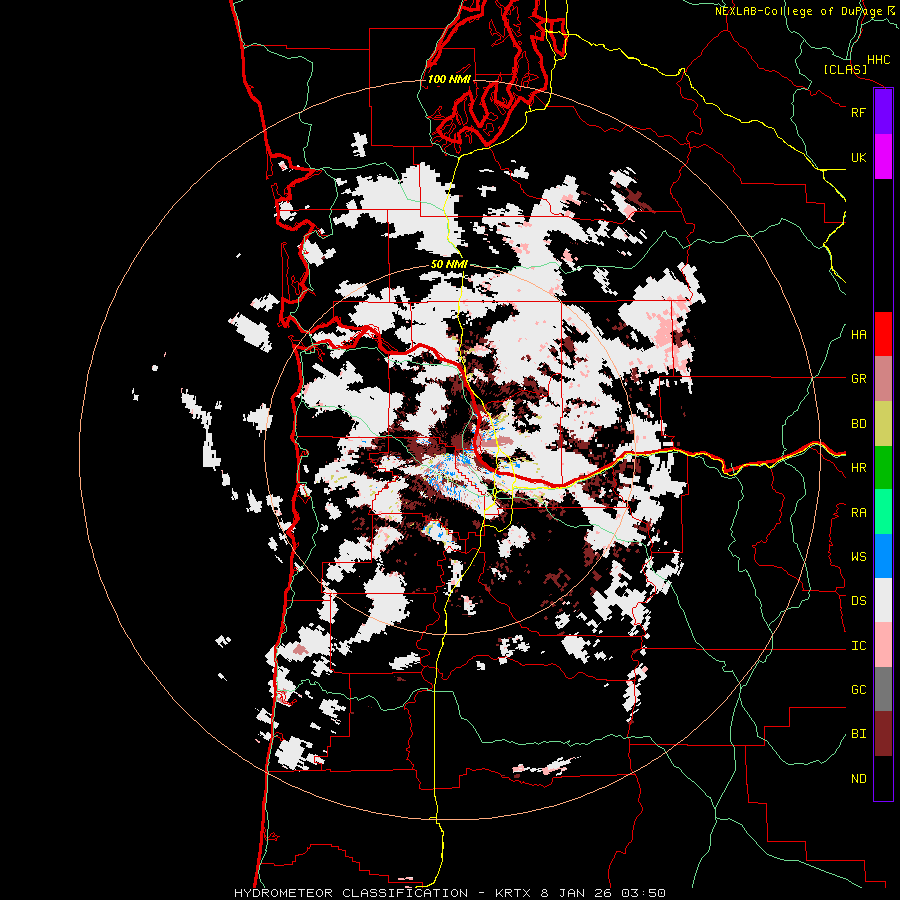Click the UK legend label
Screen dimensions: 900x900
[x=858, y=157]
